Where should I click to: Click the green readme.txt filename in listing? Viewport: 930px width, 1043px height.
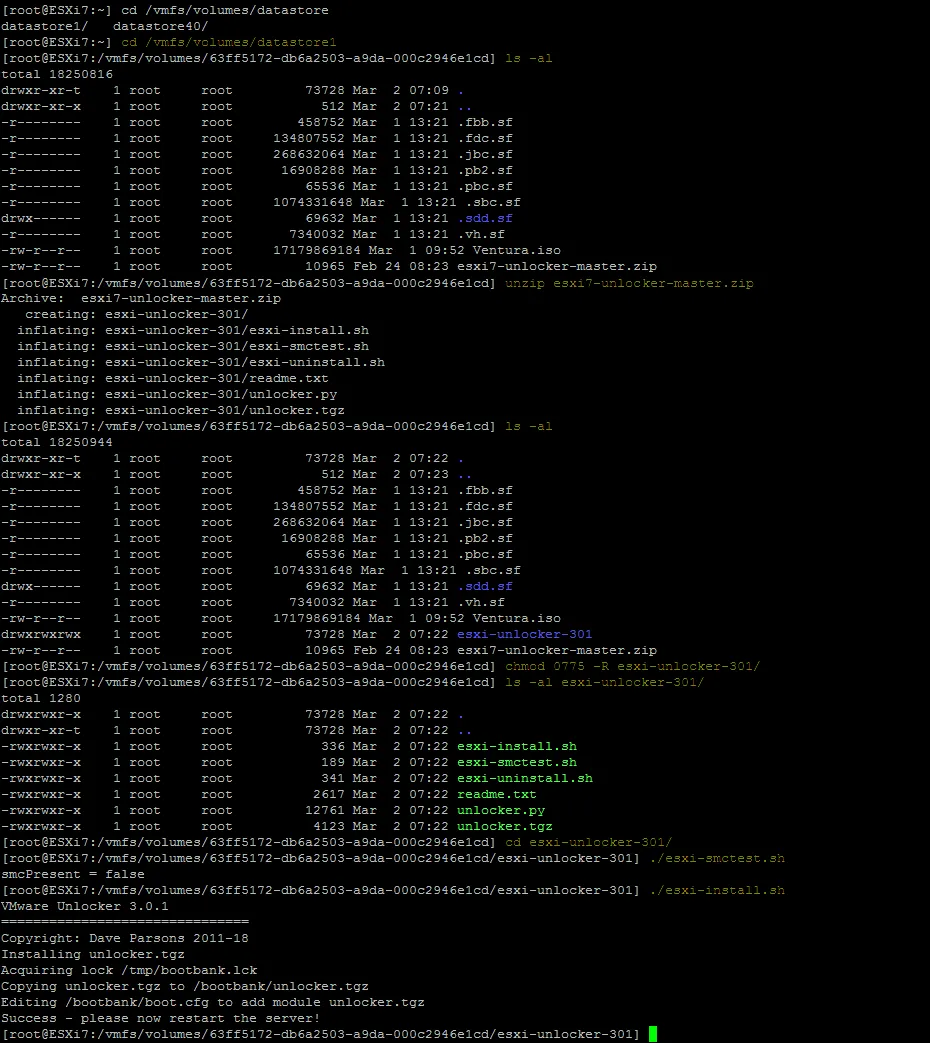click(x=496, y=794)
